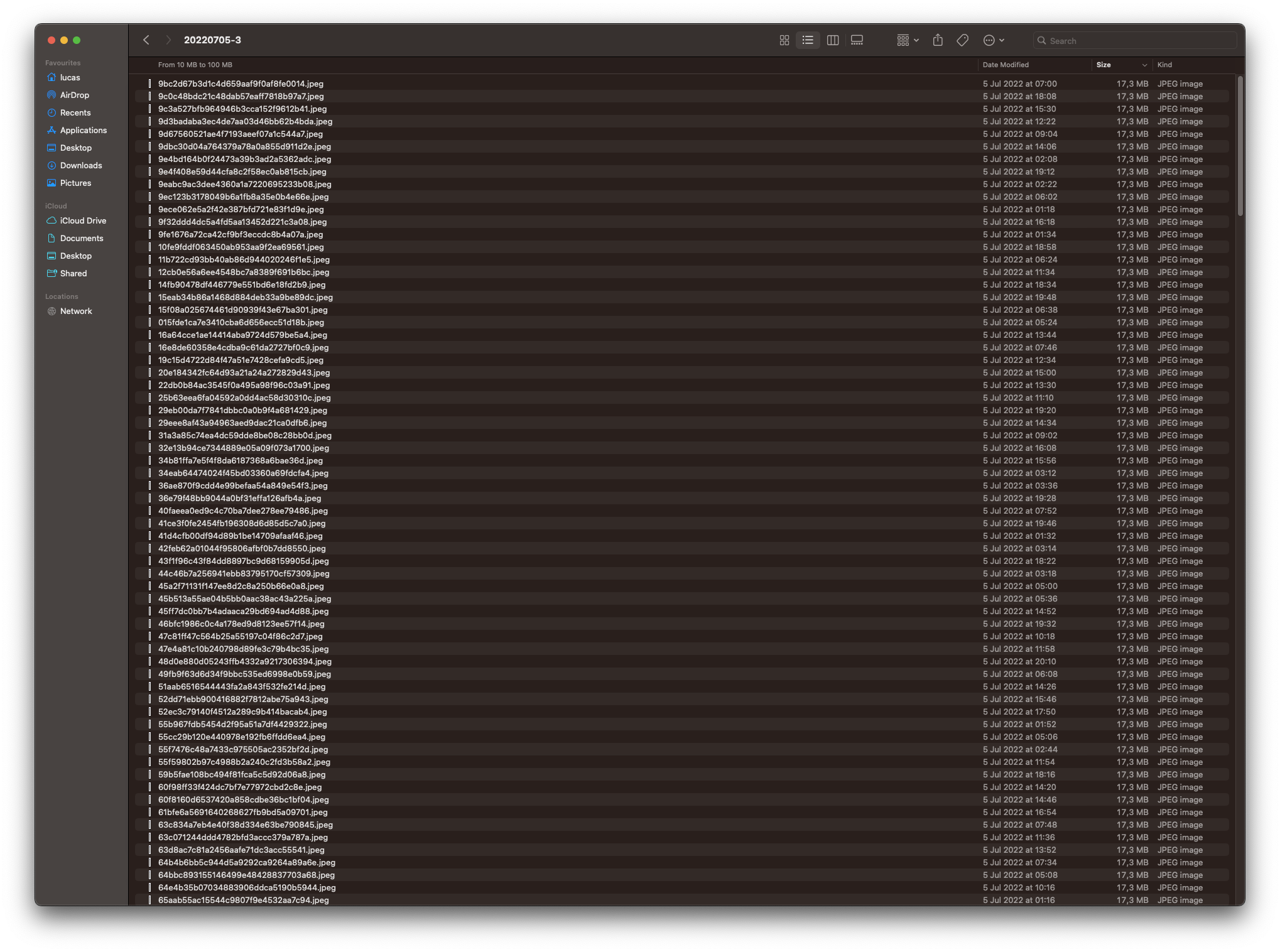Screen dimensions: 1280x952
Task: Select Applications in the sidebar
Action: click(84, 130)
